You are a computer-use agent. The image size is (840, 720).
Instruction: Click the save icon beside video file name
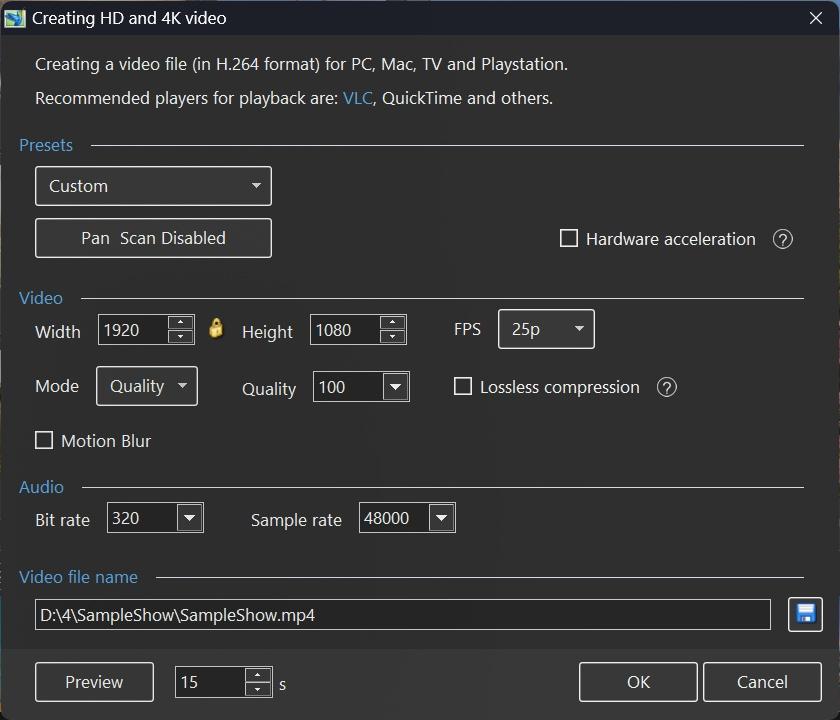coord(805,614)
